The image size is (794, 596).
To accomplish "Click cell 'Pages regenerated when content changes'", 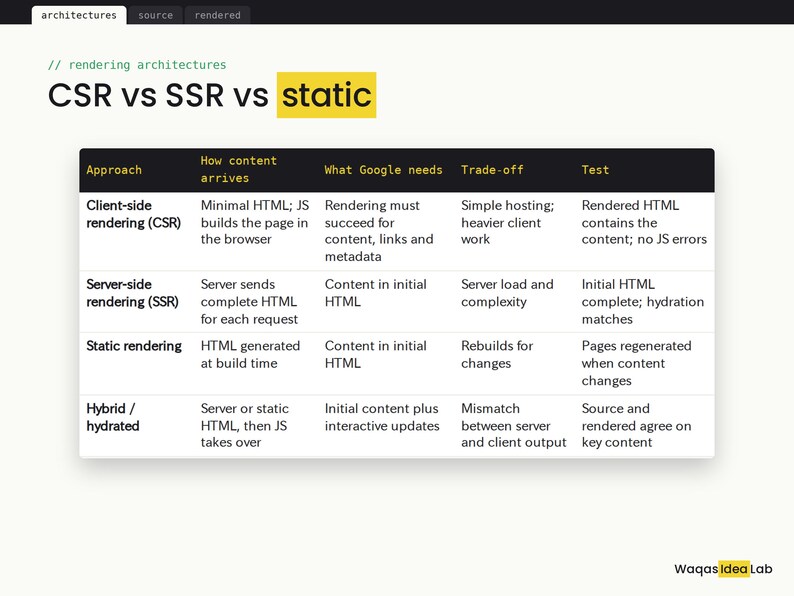I will pyautogui.click(x=637, y=363).
